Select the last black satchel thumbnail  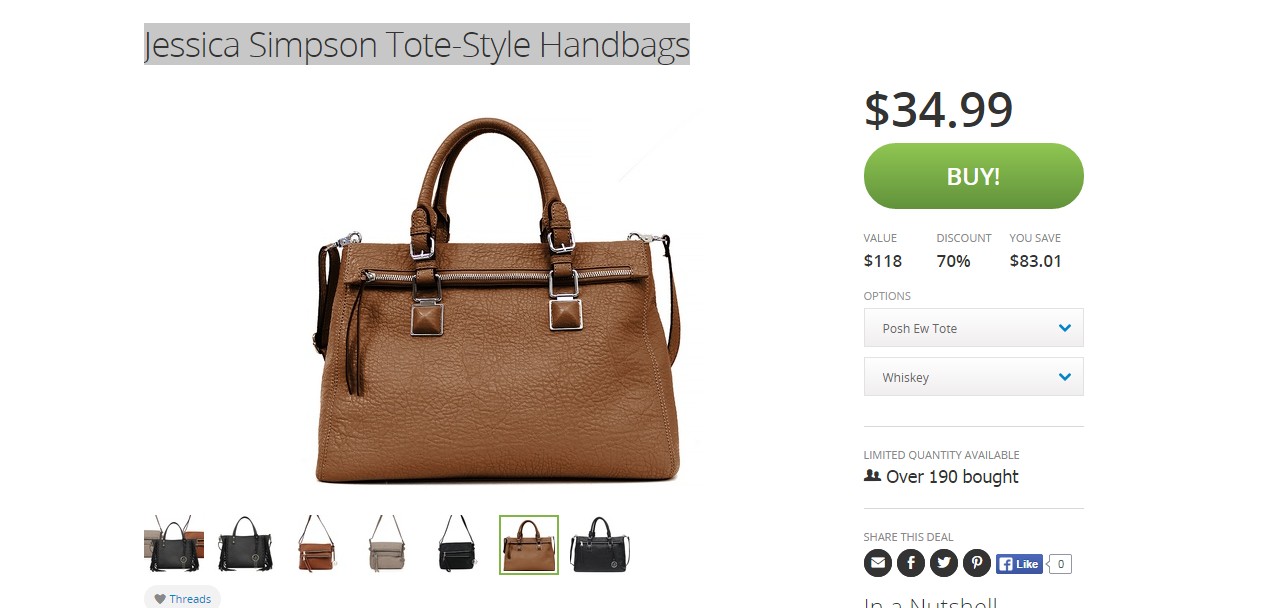pyautogui.click(x=600, y=545)
